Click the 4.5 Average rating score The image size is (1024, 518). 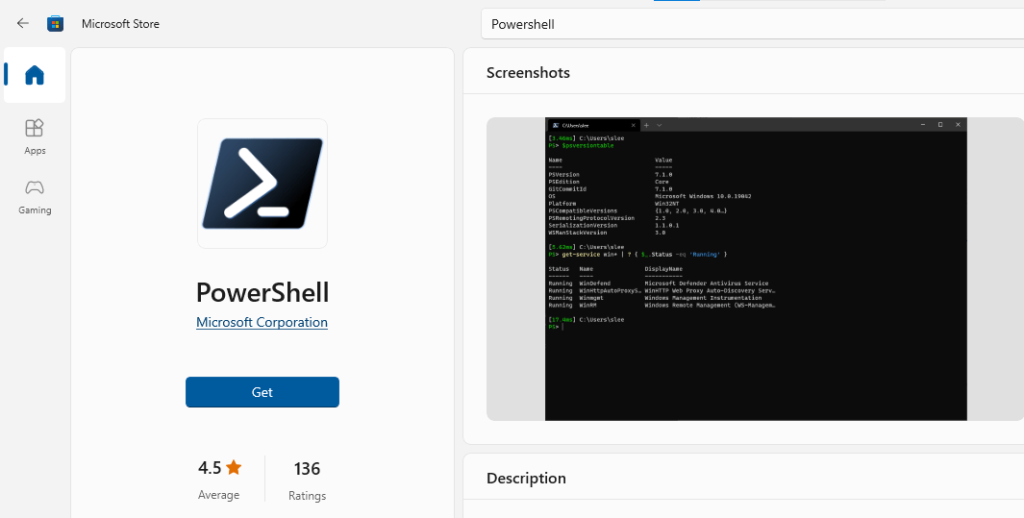coord(210,468)
